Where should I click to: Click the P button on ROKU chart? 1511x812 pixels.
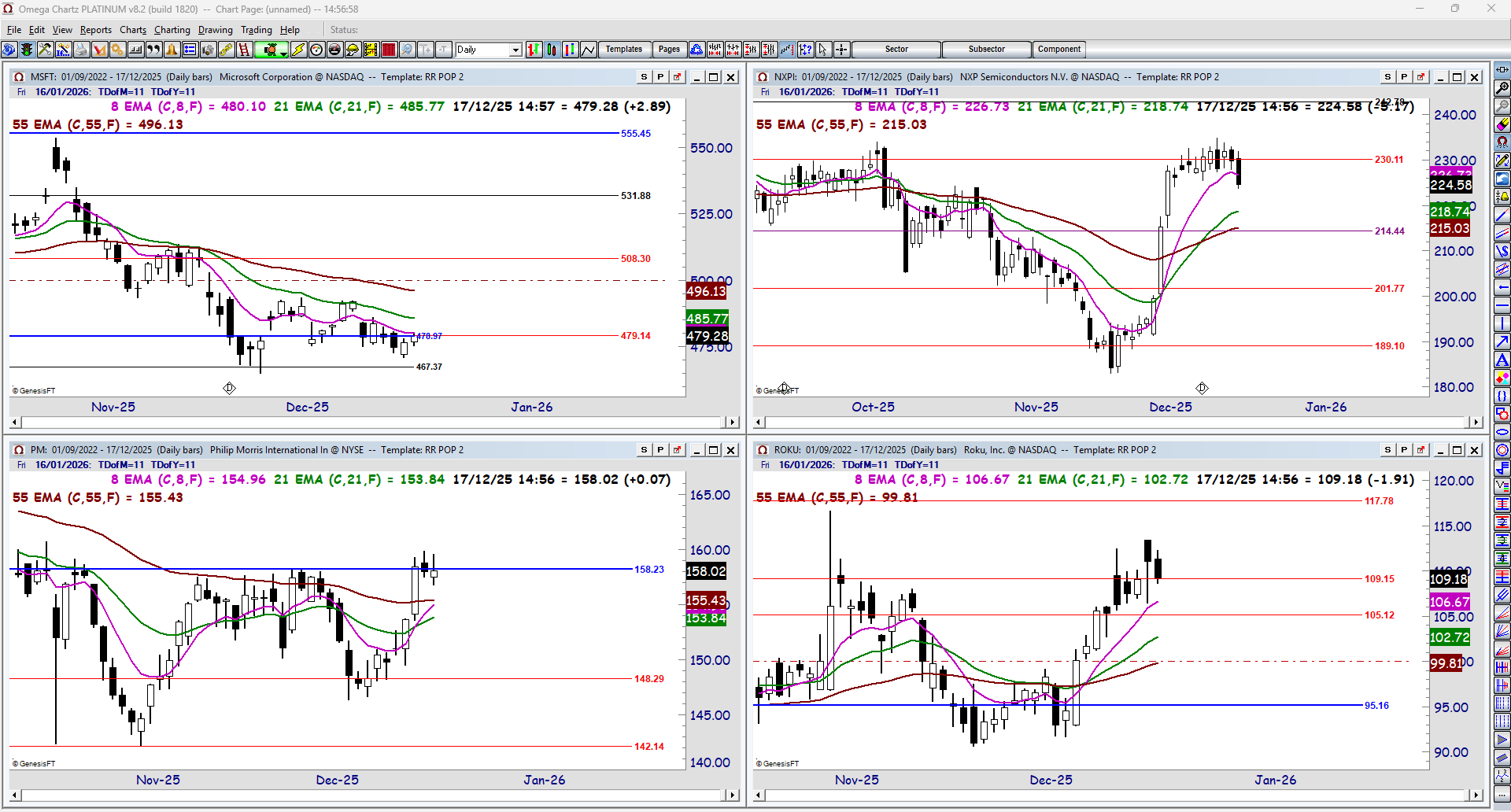pos(1404,450)
